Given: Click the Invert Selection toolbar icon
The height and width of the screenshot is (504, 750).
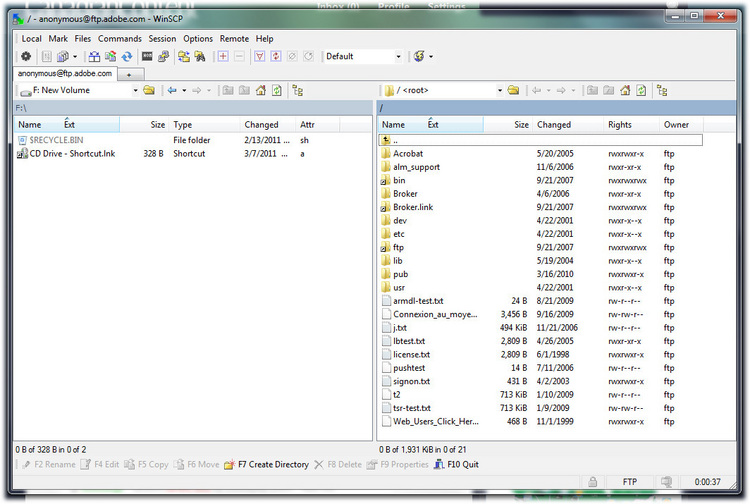Looking at the screenshot, I should point(276,56).
